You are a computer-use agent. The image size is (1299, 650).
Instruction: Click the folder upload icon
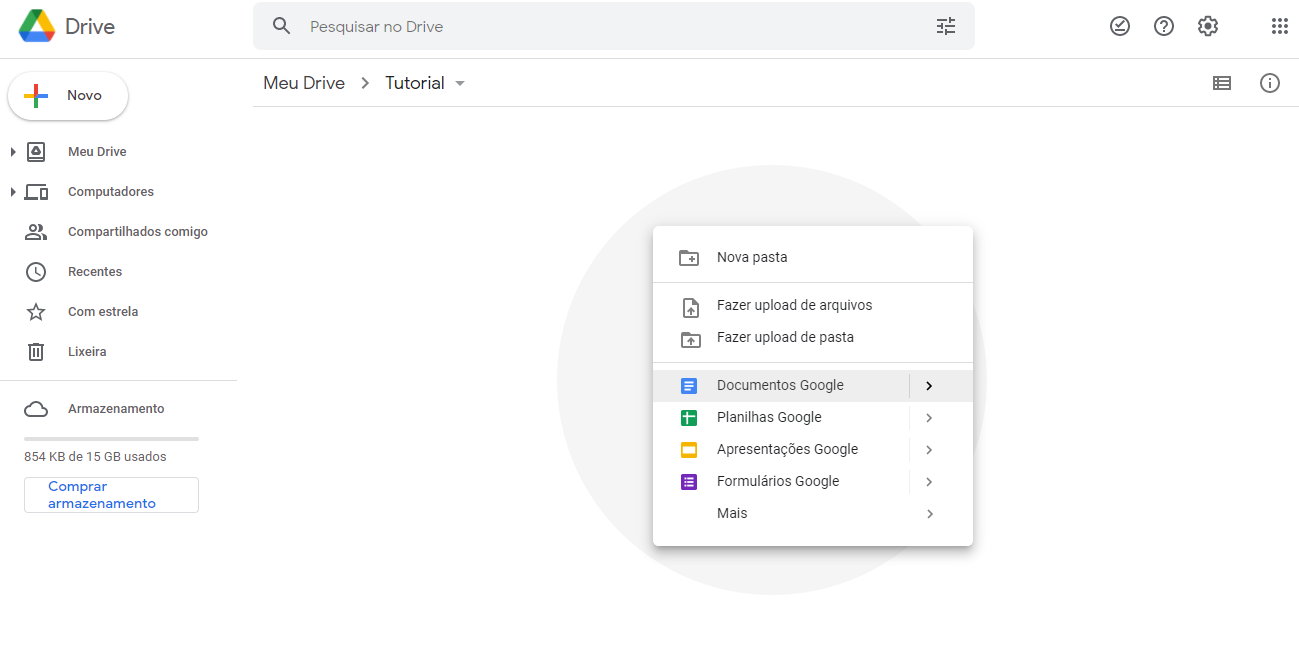[689, 338]
